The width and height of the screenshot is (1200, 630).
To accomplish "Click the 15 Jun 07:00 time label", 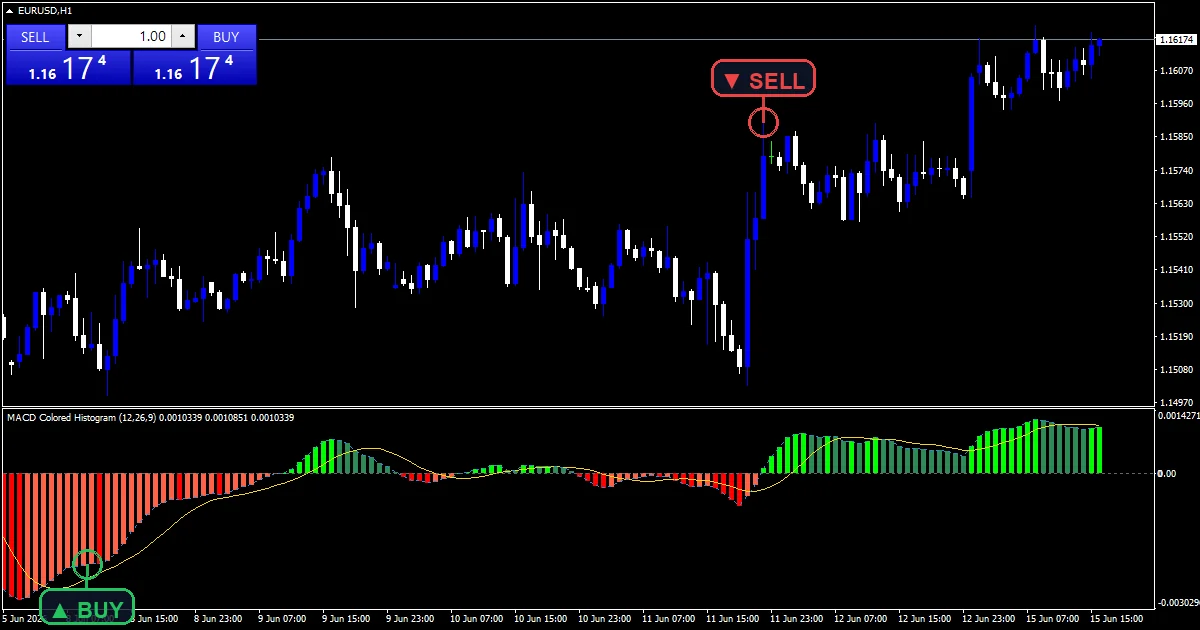I will click(x=1051, y=619).
